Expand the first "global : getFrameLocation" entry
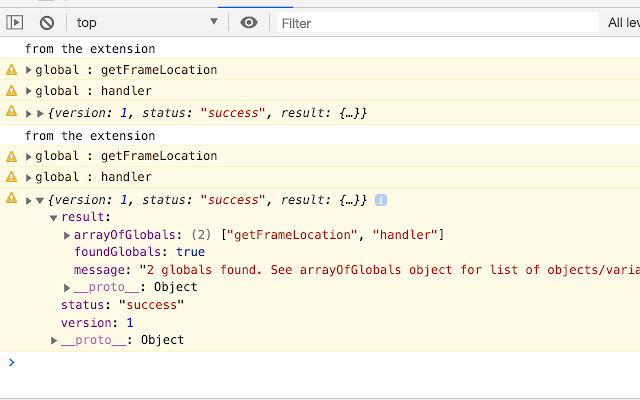Viewport: 640px width, 400px height. click(29, 70)
